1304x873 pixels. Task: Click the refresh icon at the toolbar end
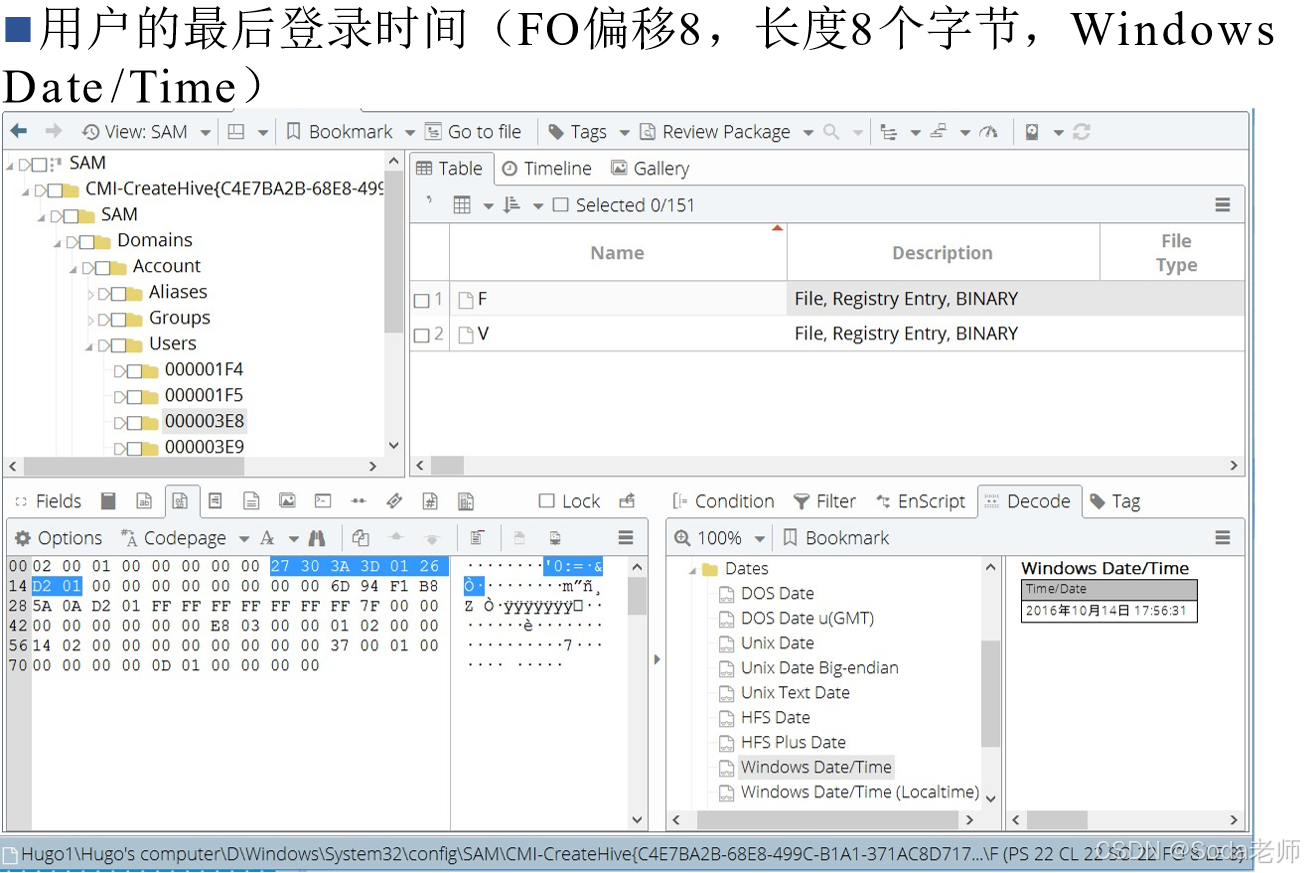click(x=1081, y=132)
